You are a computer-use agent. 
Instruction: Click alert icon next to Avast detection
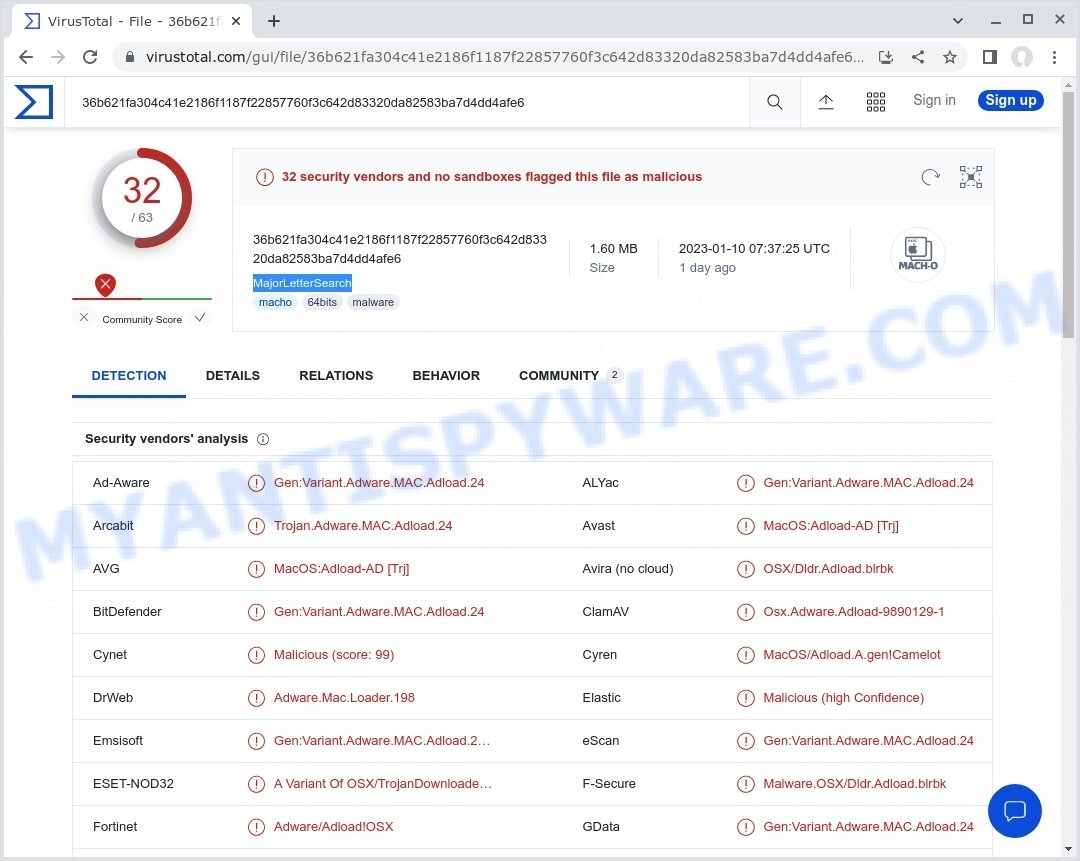pyautogui.click(x=745, y=526)
